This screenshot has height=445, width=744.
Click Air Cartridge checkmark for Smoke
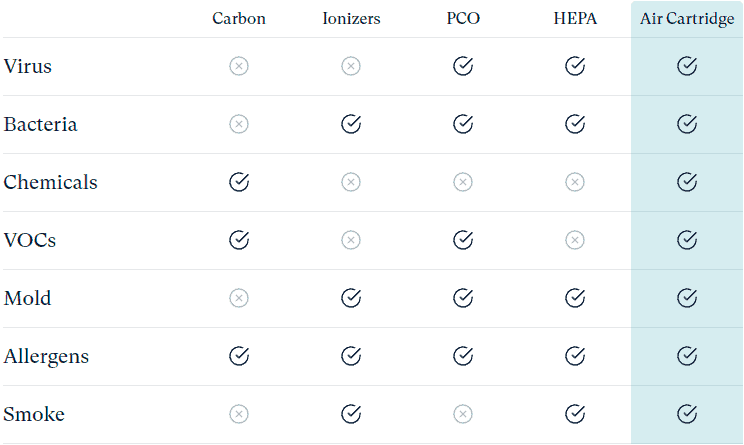click(687, 414)
